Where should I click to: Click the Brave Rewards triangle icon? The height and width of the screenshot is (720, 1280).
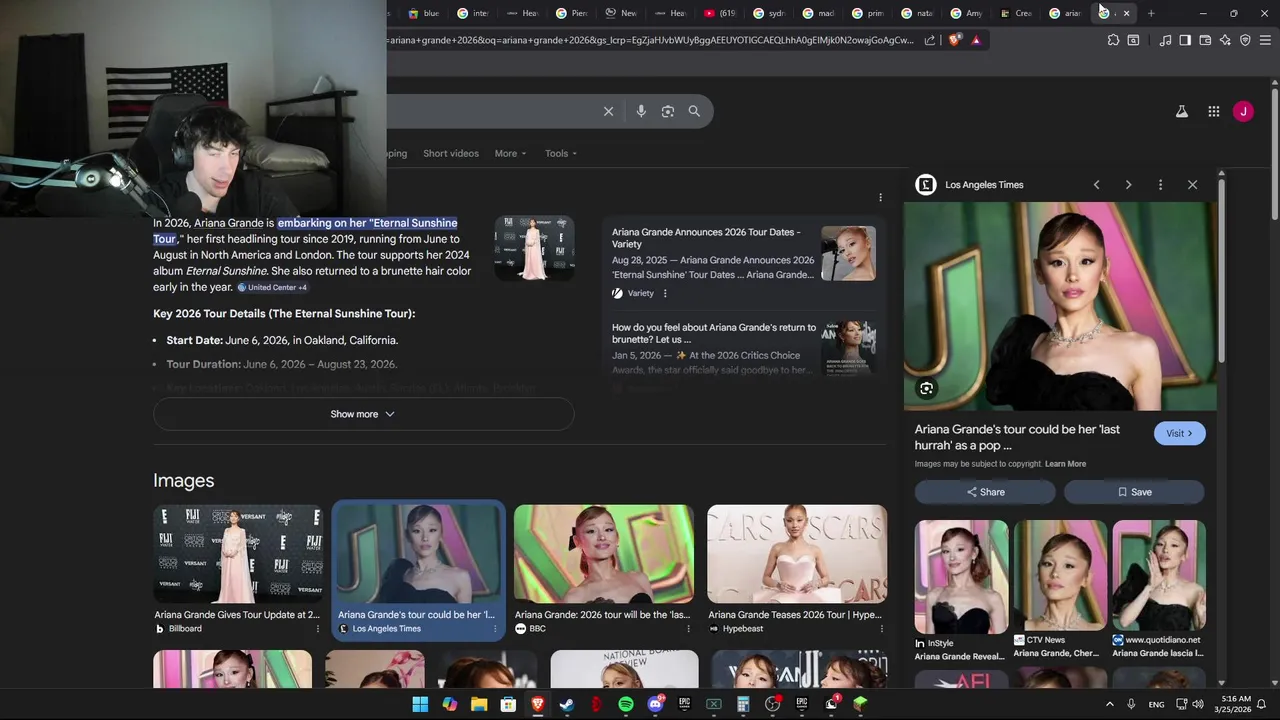coord(976,40)
